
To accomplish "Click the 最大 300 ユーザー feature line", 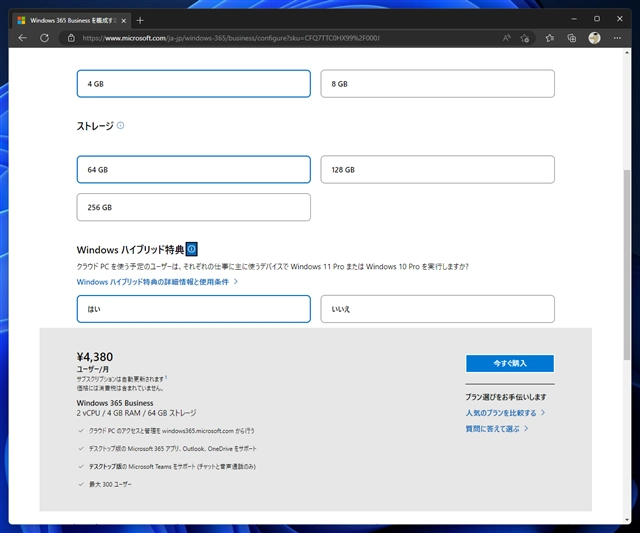I will 110,484.
